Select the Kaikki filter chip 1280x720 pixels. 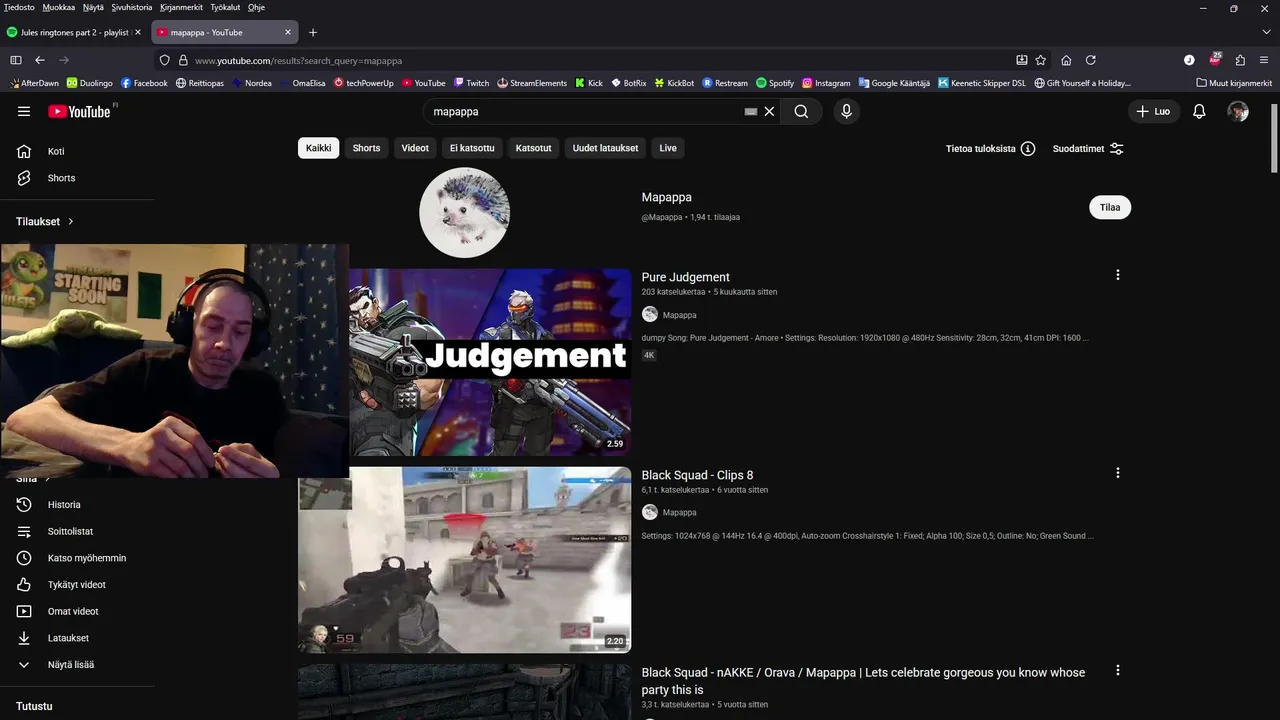pyautogui.click(x=318, y=148)
